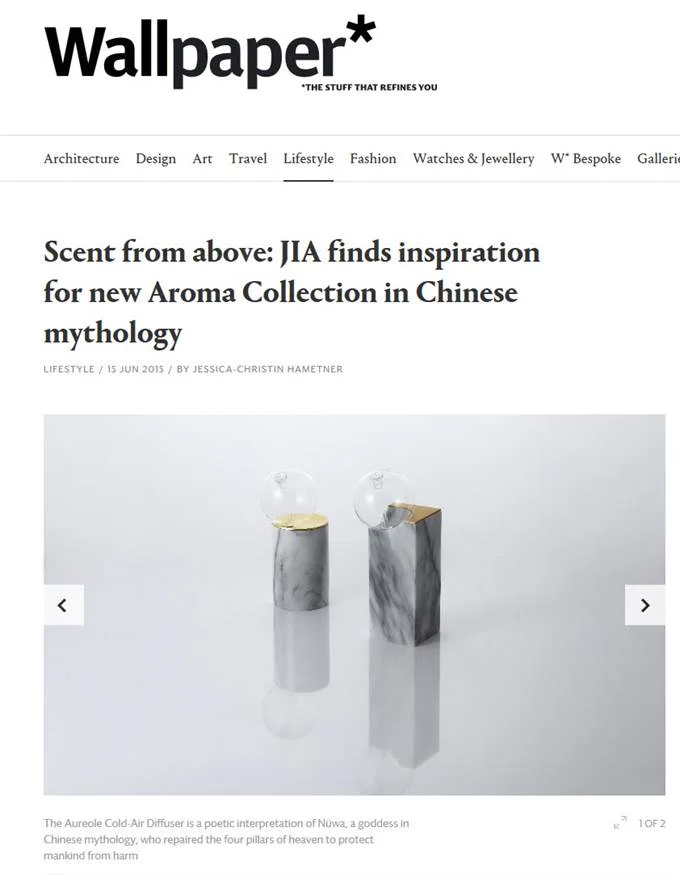Screen dimensions: 680x882
Task: Click the 15 JUN 2015 date text
Action: (x=135, y=369)
